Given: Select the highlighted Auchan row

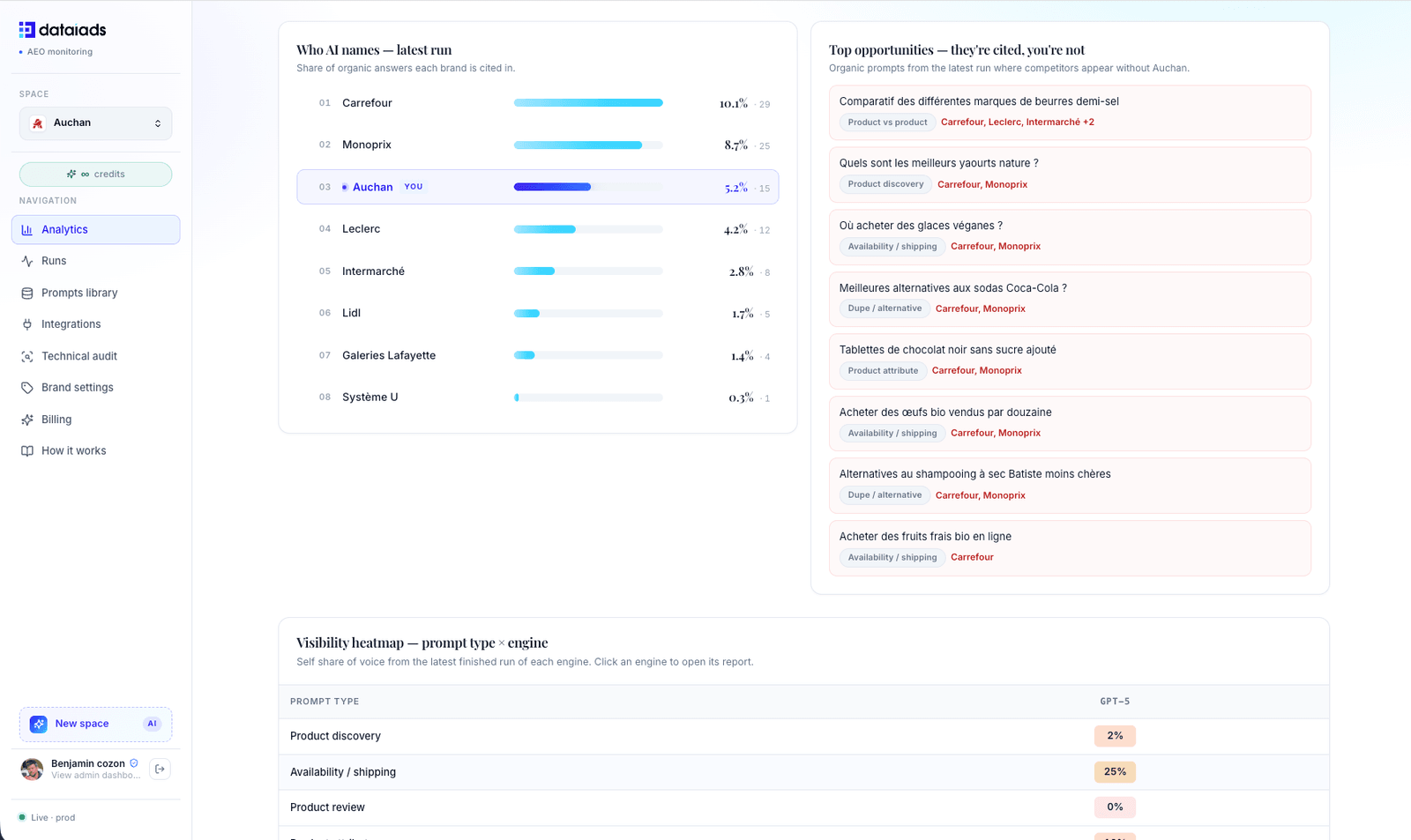Looking at the screenshot, I should (x=538, y=187).
